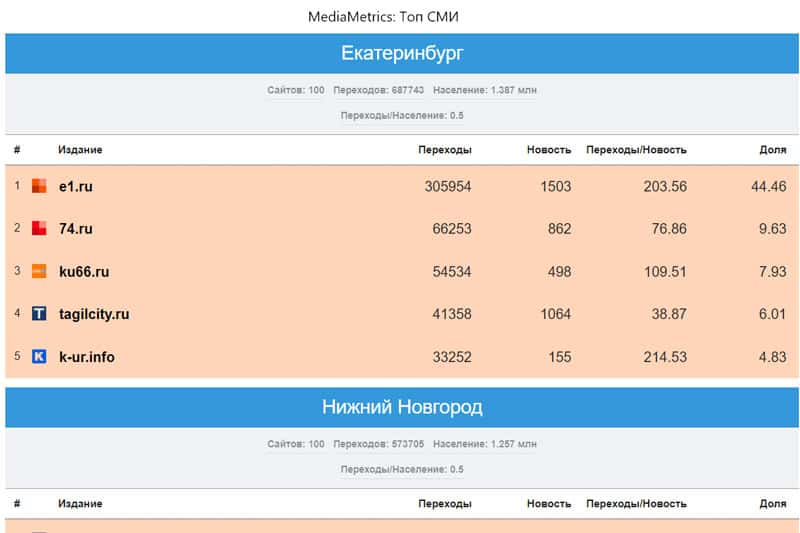800x533 pixels.
Task: Click 'Переходы/Население: 0.5' under Екатеринбург
Action: [402, 116]
